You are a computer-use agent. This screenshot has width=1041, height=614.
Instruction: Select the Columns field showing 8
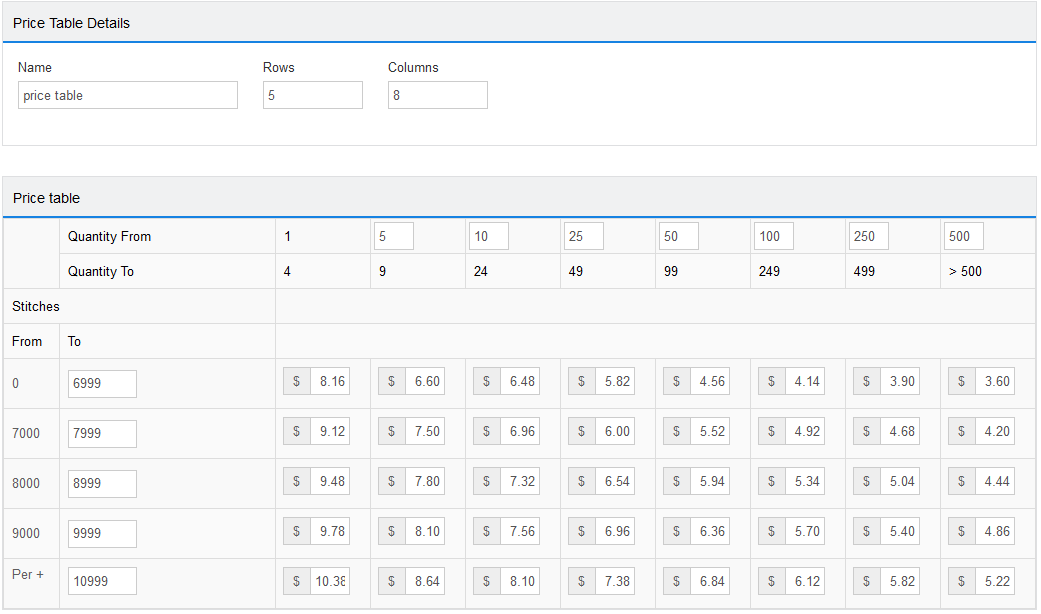[x=437, y=94]
